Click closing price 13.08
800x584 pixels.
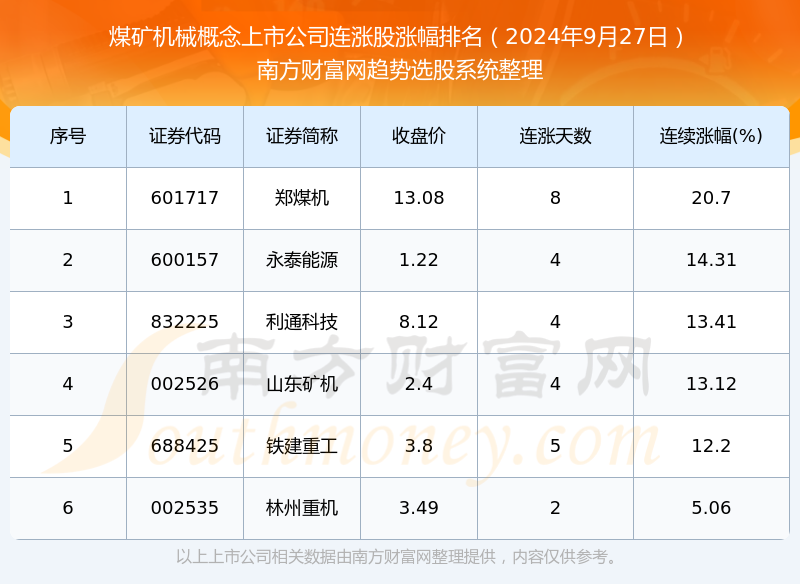tap(419, 198)
